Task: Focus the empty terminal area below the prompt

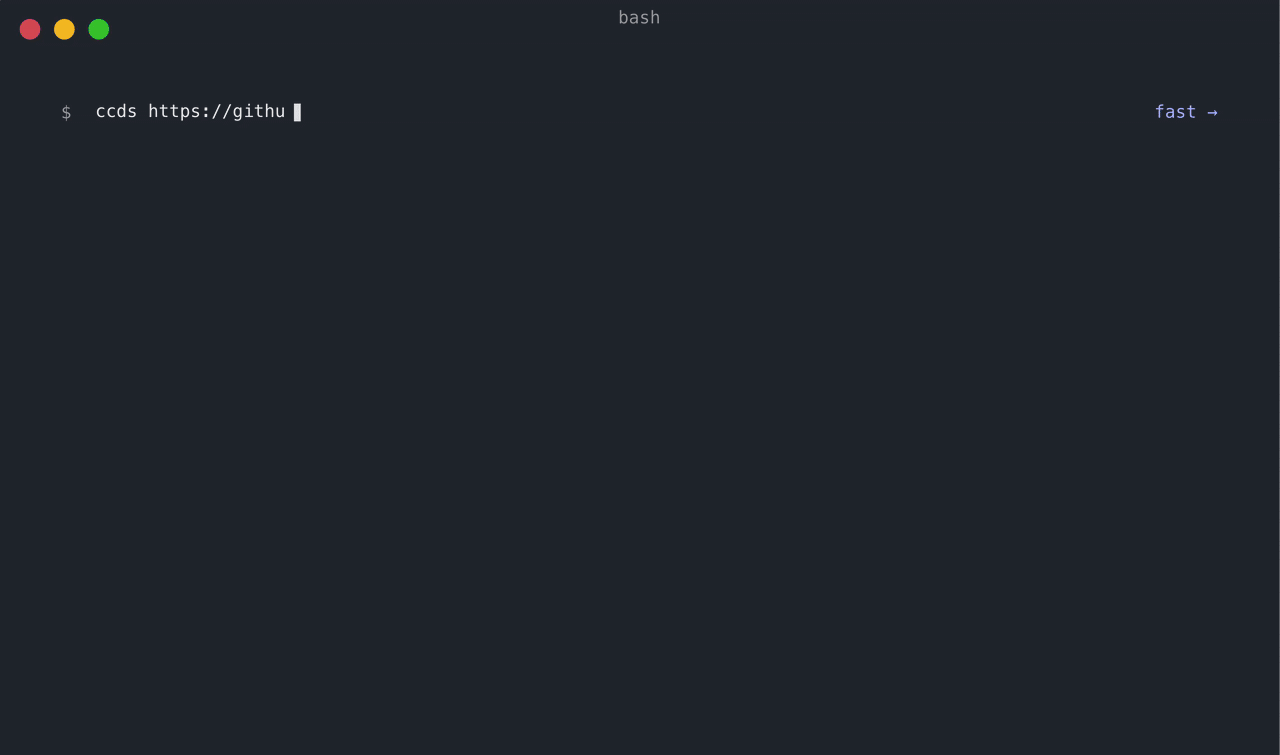Action: coord(640,400)
